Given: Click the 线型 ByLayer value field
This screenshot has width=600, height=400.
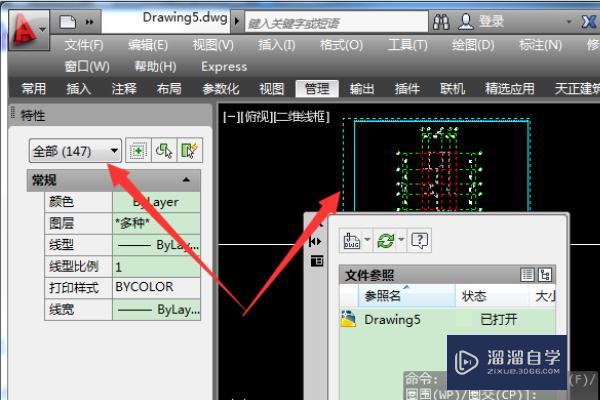Looking at the screenshot, I should coord(156,245).
